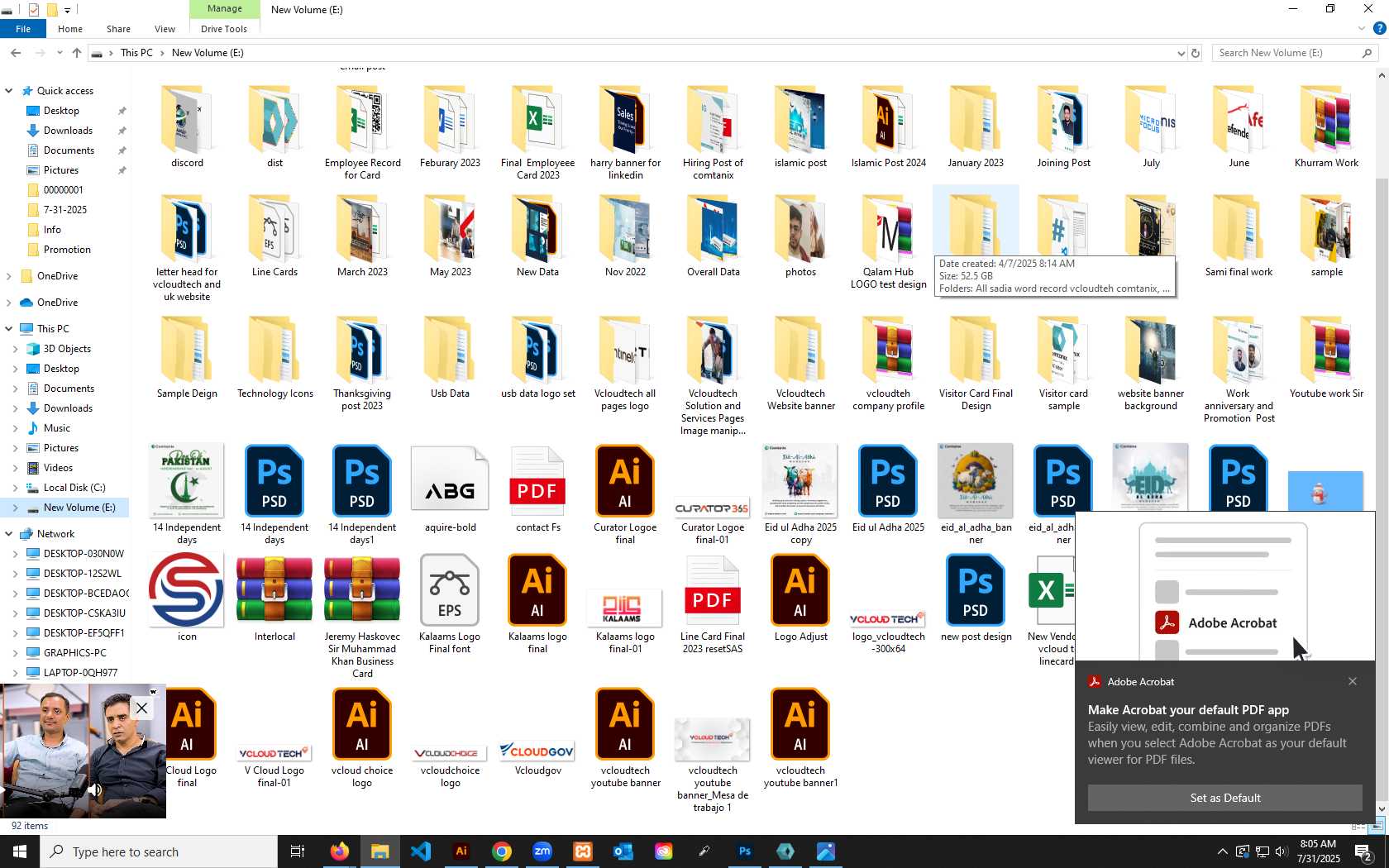Open Firefox from the taskbar

pyautogui.click(x=339, y=851)
